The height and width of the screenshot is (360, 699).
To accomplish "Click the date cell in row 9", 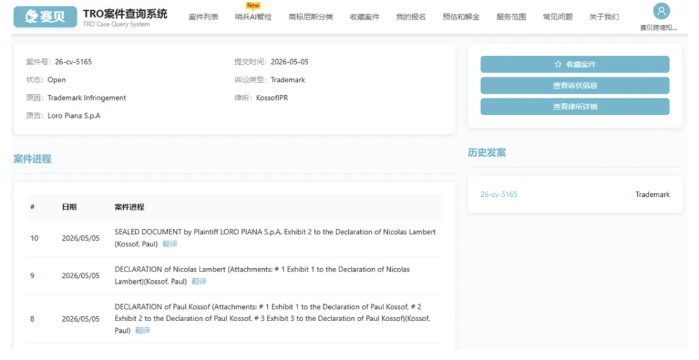I will (81, 276).
